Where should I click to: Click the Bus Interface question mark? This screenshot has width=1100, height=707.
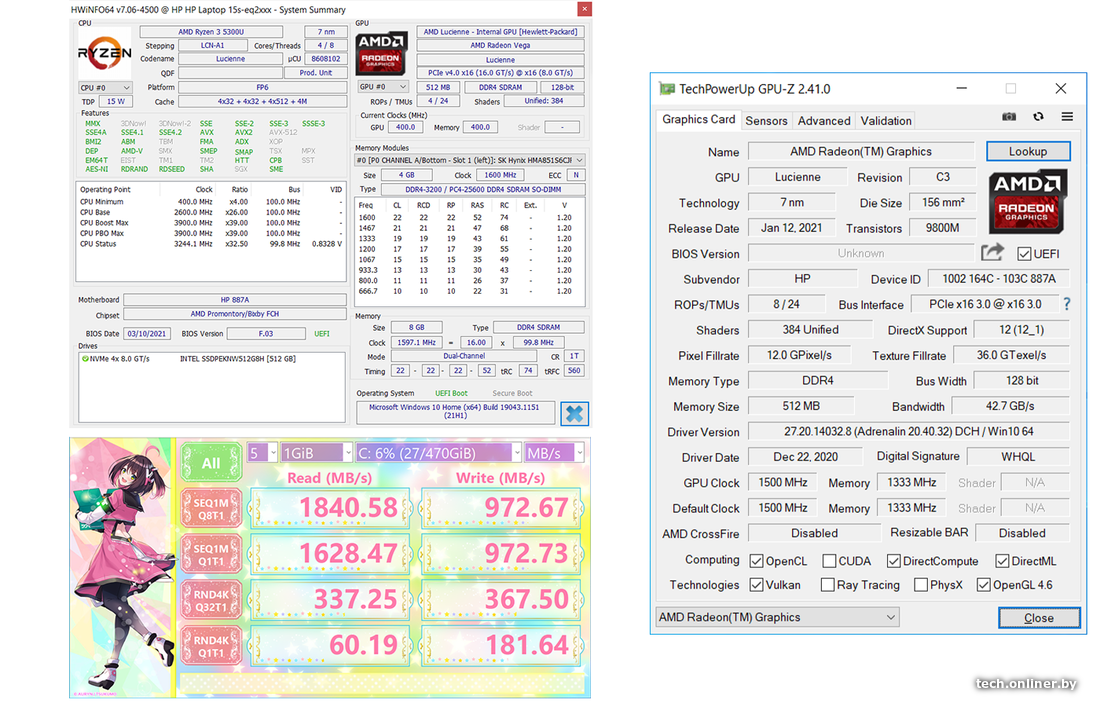tap(1067, 304)
